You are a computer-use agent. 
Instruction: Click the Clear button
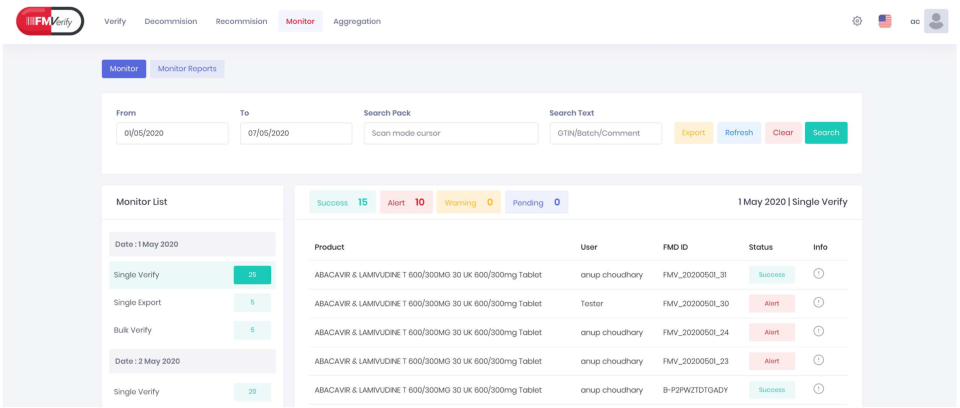(783, 133)
